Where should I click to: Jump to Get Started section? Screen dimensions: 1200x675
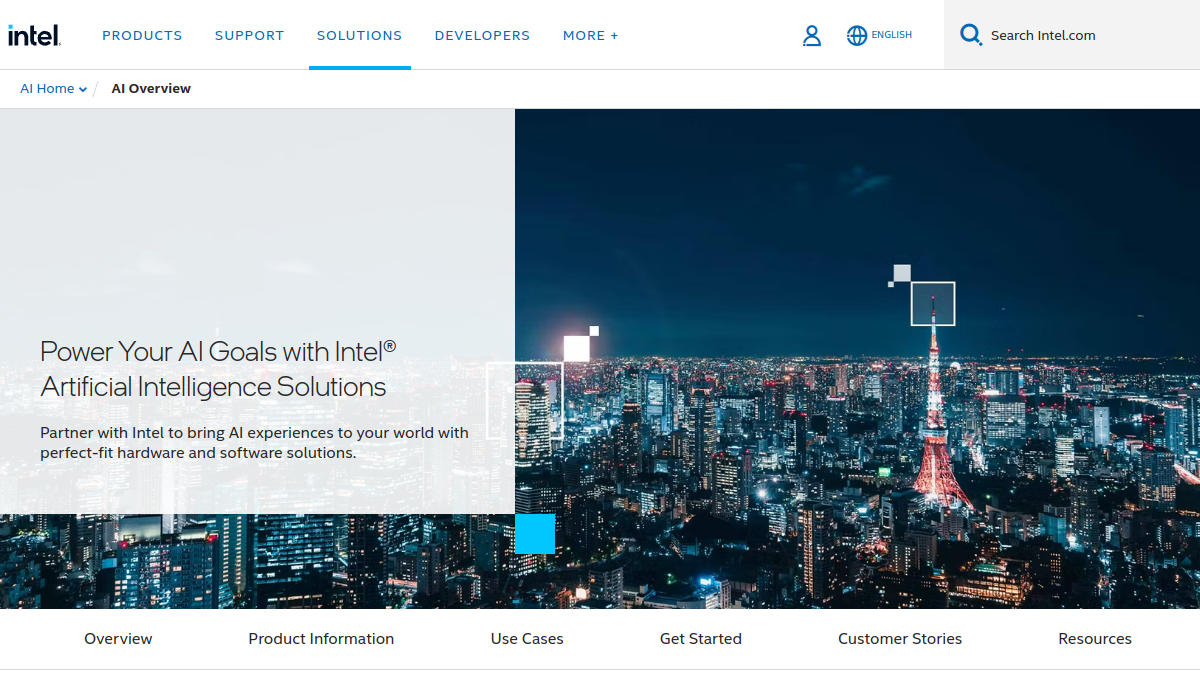[701, 639]
